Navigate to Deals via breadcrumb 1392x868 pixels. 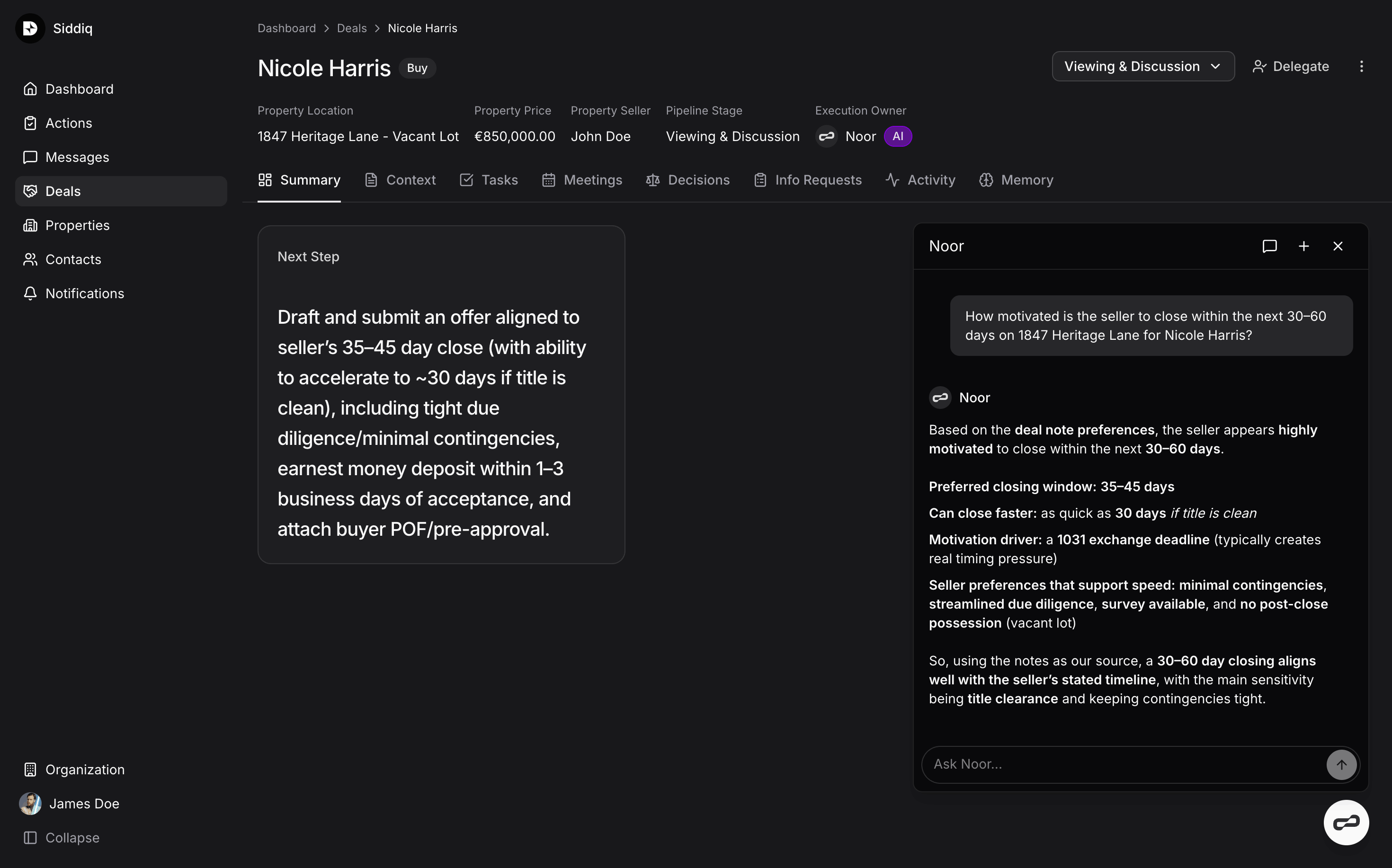click(x=351, y=27)
